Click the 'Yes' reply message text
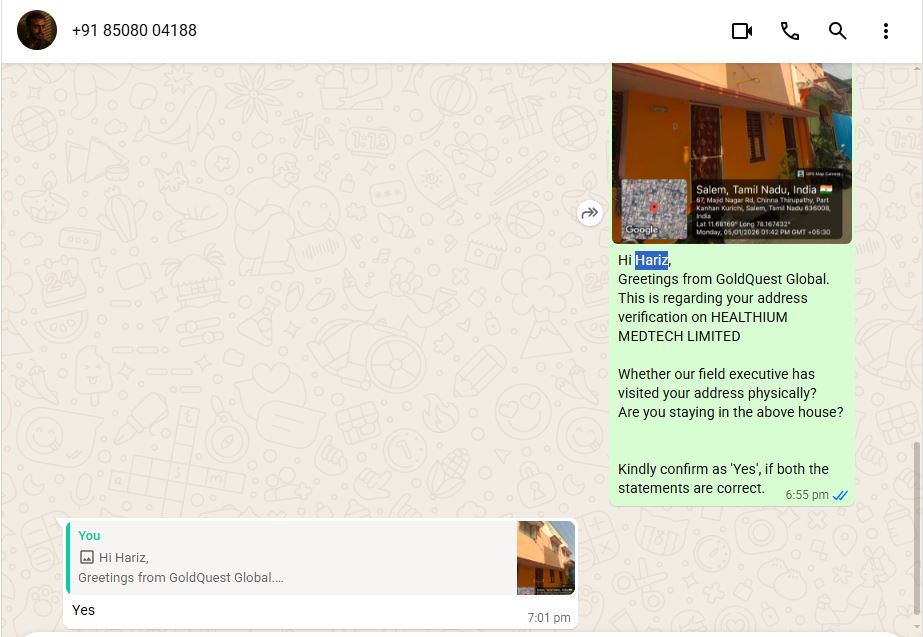The height and width of the screenshot is (637, 923). [83, 610]
